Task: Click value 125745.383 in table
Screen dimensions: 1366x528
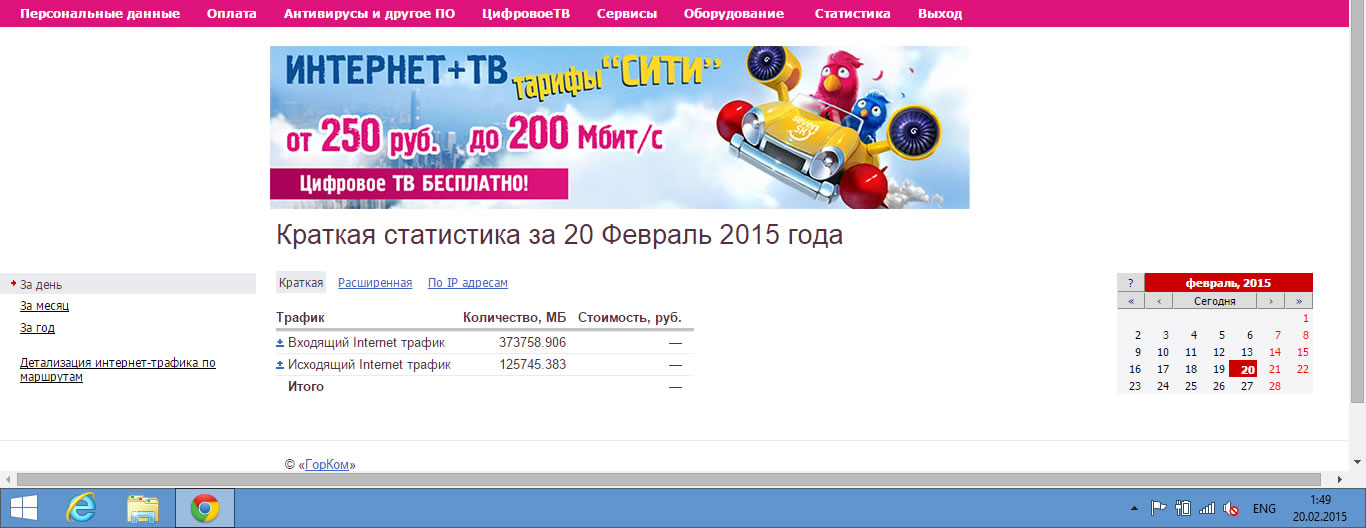Action: 533,365
